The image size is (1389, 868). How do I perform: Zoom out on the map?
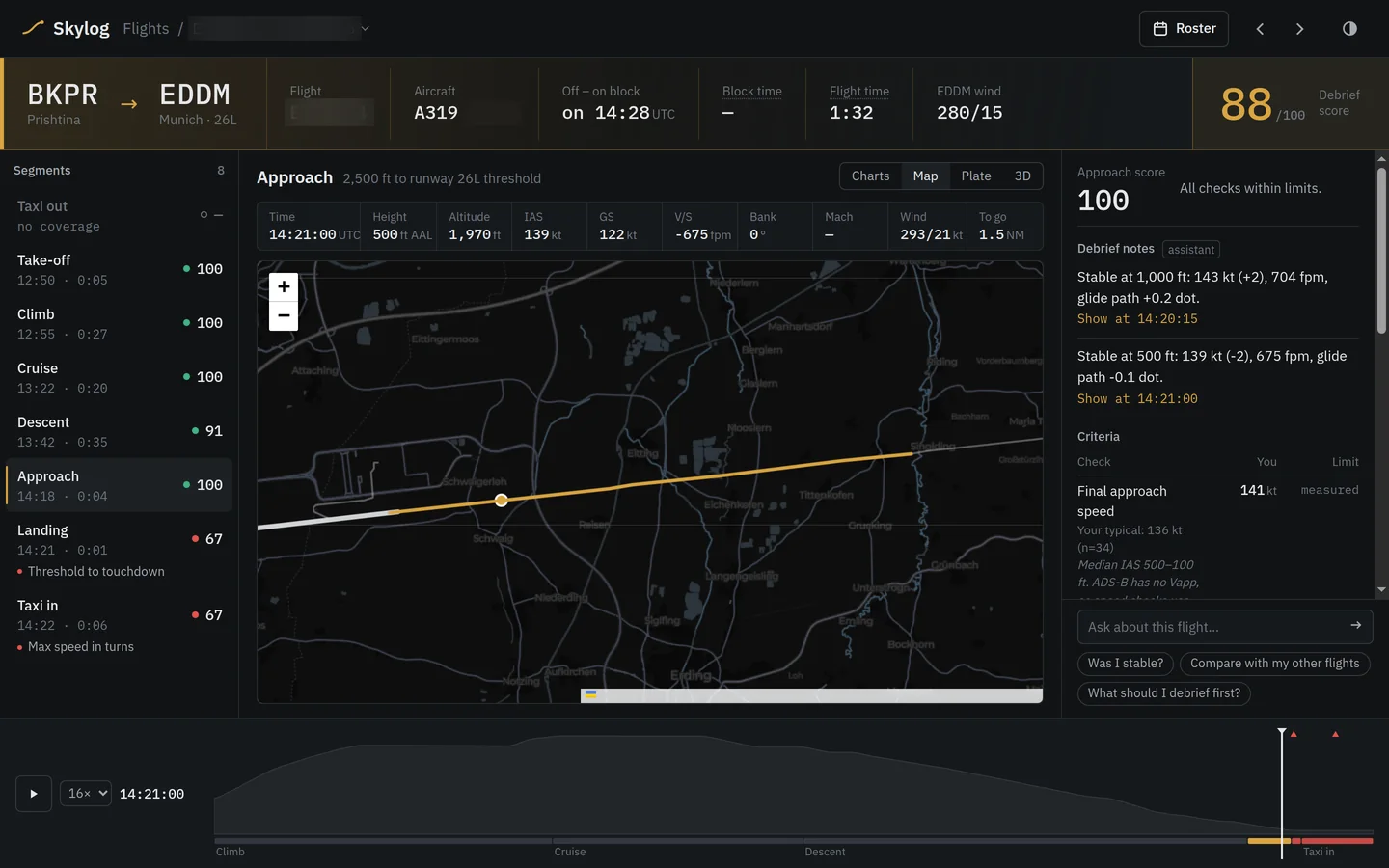click(x=284, y=315)
